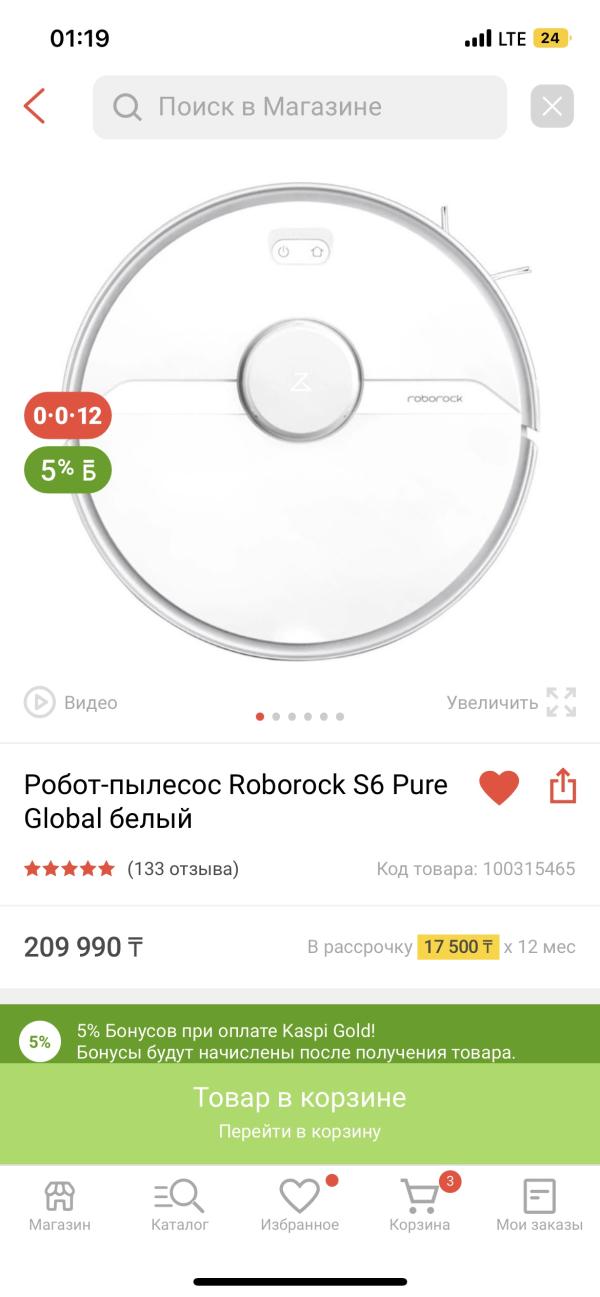Open the Мои заказы tab
Viewport: 600px width, 1297px height.
539,1205
